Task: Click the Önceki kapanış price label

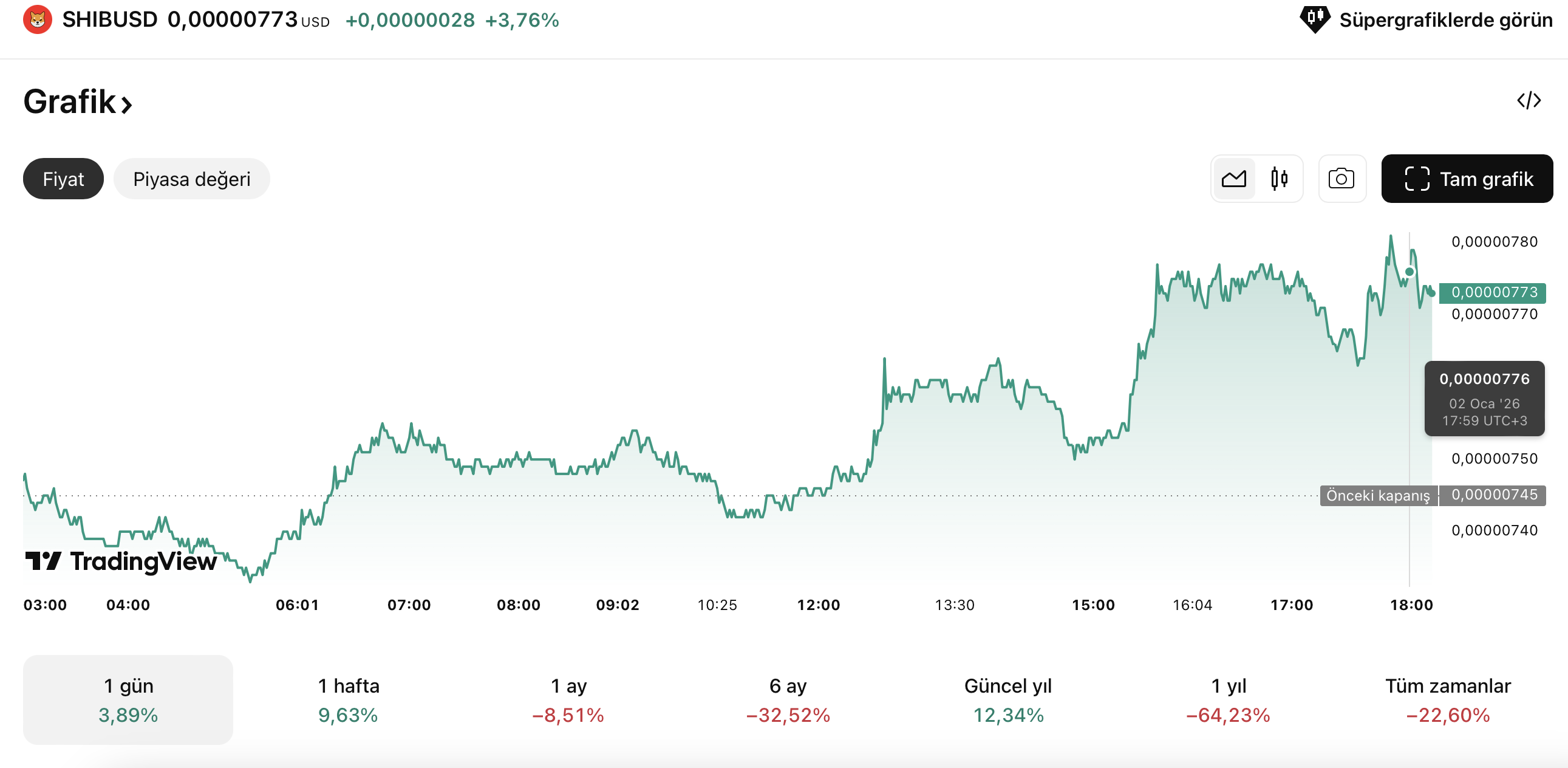Action: click(x=1377, y=495)
